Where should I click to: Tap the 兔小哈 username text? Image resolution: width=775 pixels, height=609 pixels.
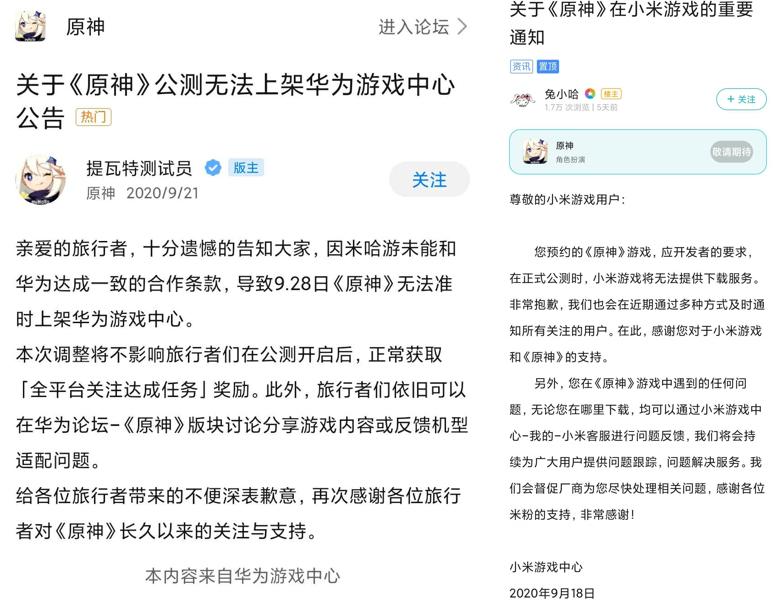pos(561,93)
